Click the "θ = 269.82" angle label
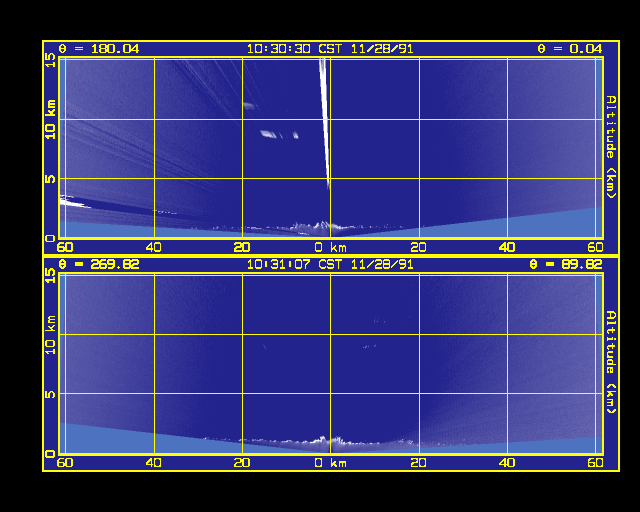Image resolution: width=640 pixels, height=512 pixels. click(x=99, y=264)
